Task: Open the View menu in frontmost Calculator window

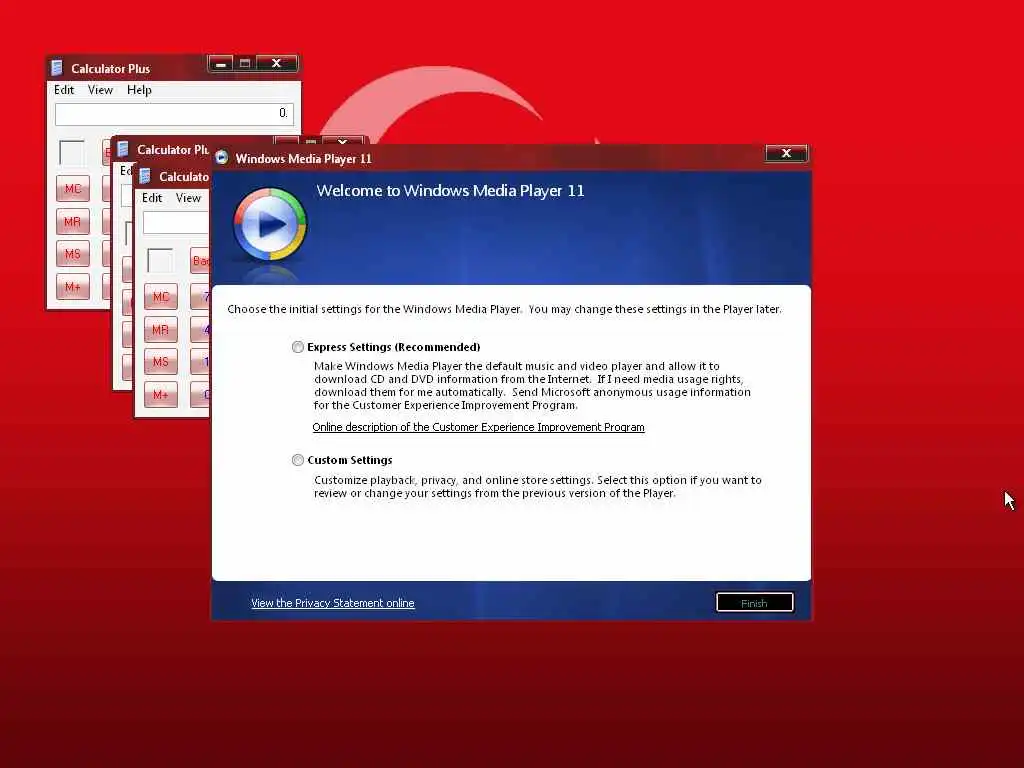Action: (x=188, y=198)
